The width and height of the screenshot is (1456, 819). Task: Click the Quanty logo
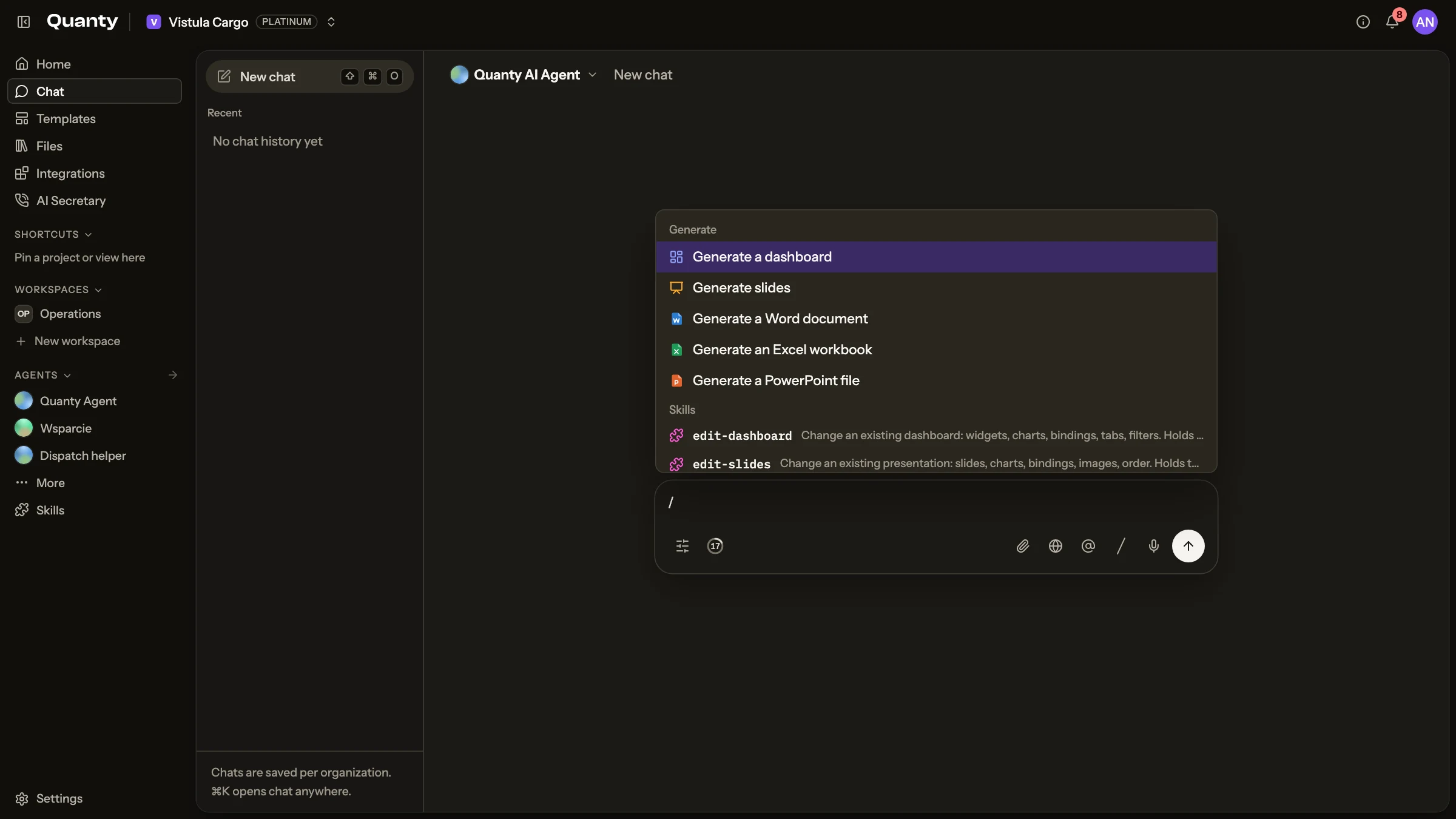(x=83, y=21)
